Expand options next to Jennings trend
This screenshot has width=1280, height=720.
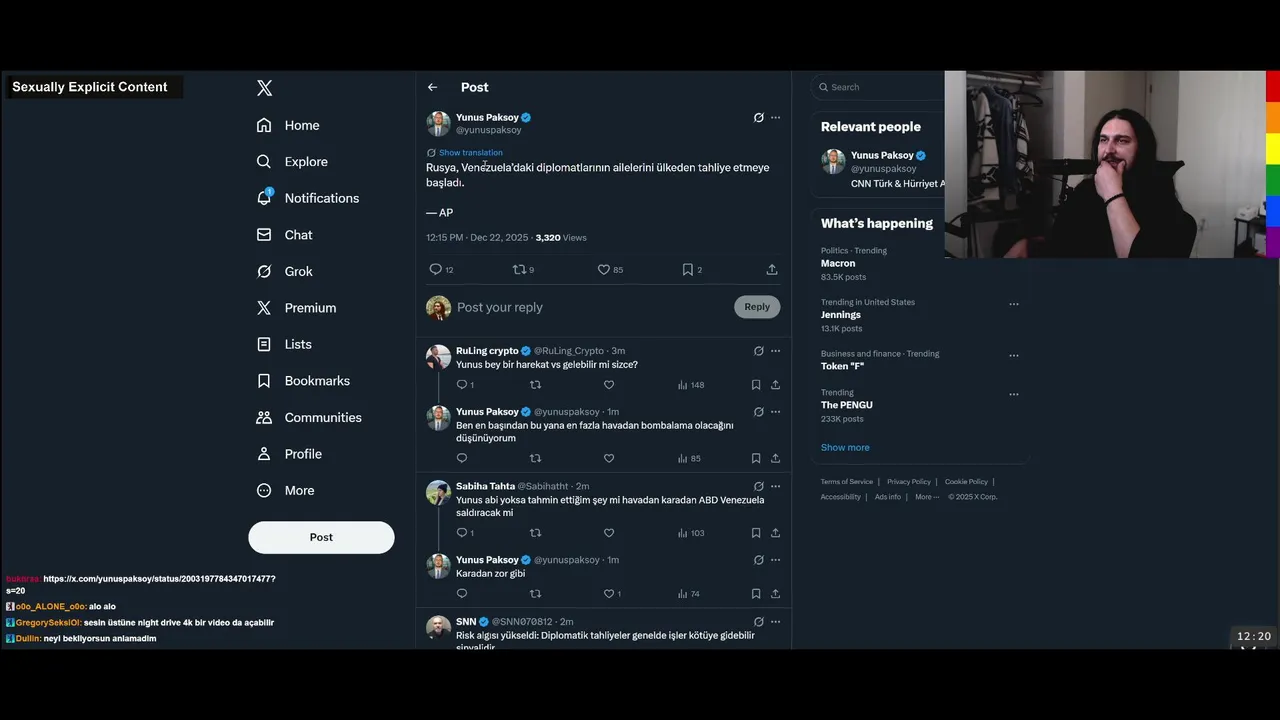click(1014, 304)
